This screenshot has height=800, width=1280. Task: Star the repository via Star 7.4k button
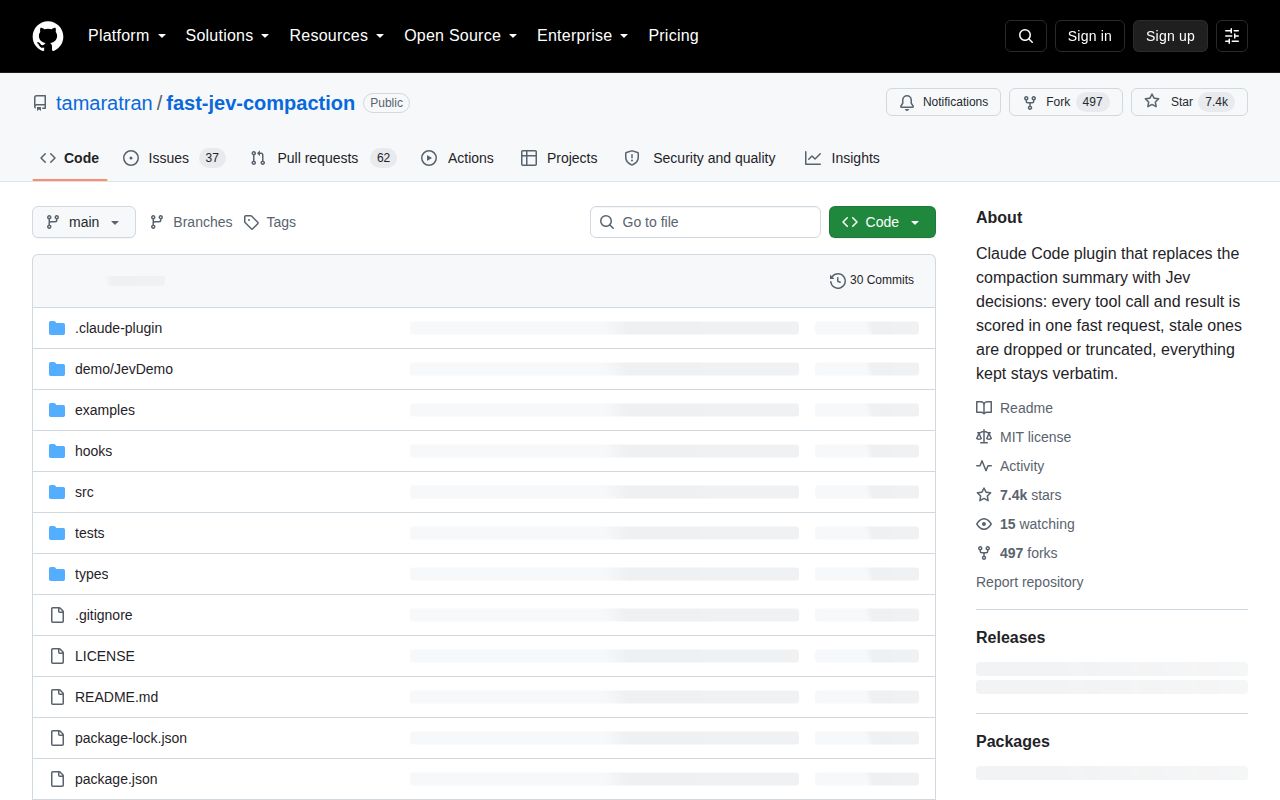tap(1189, 102)
